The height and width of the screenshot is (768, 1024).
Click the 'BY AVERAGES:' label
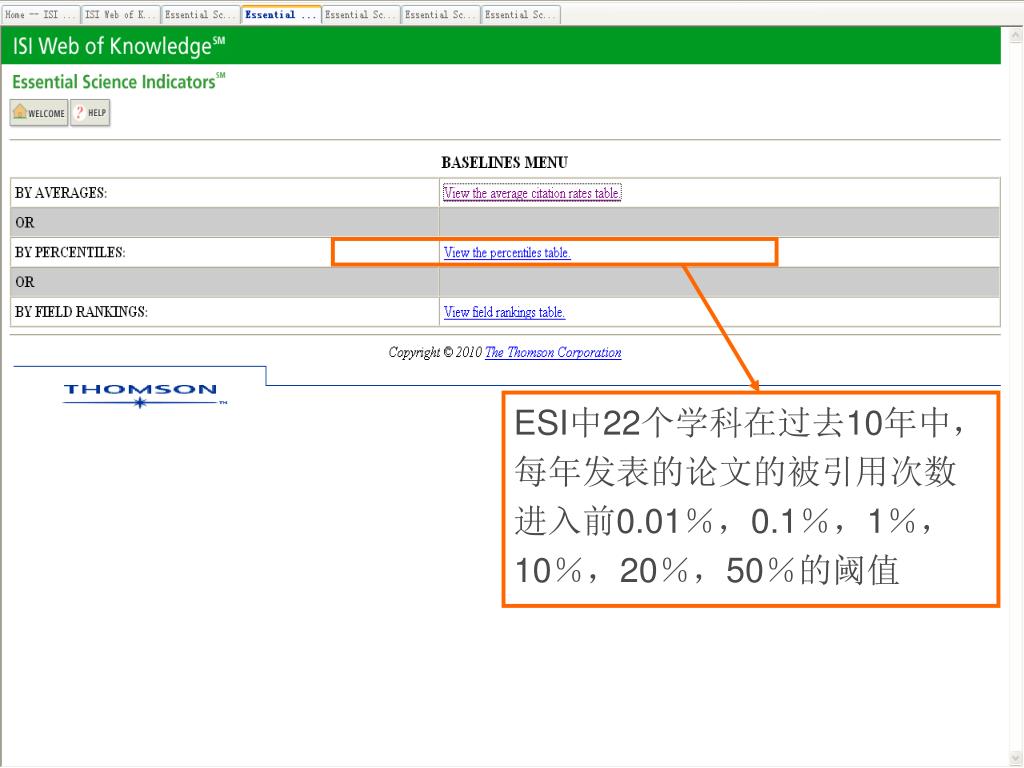[x=61, y=193]
